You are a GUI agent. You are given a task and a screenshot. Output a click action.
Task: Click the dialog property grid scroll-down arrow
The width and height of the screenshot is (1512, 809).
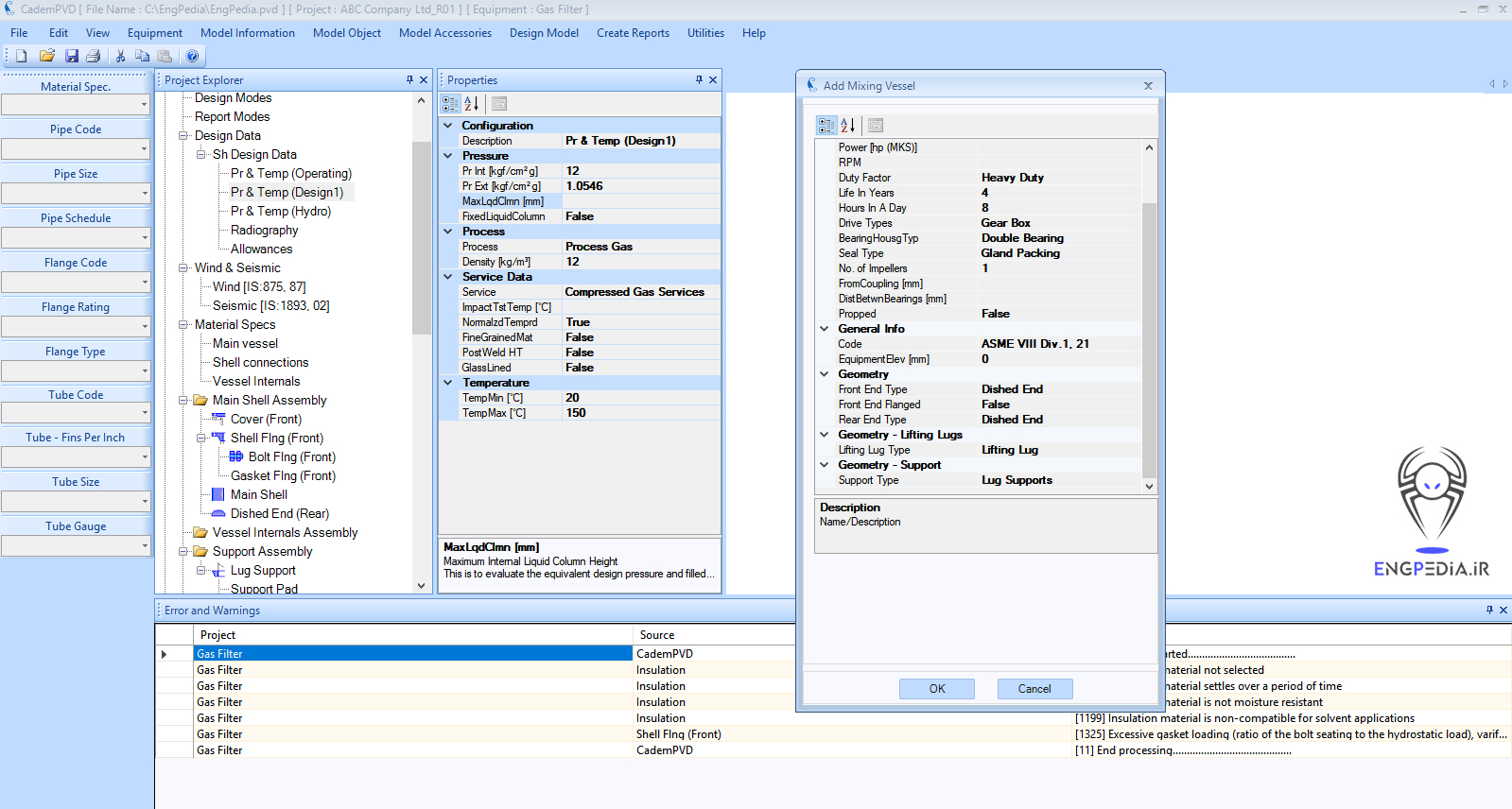click(x=1149, y=486)
